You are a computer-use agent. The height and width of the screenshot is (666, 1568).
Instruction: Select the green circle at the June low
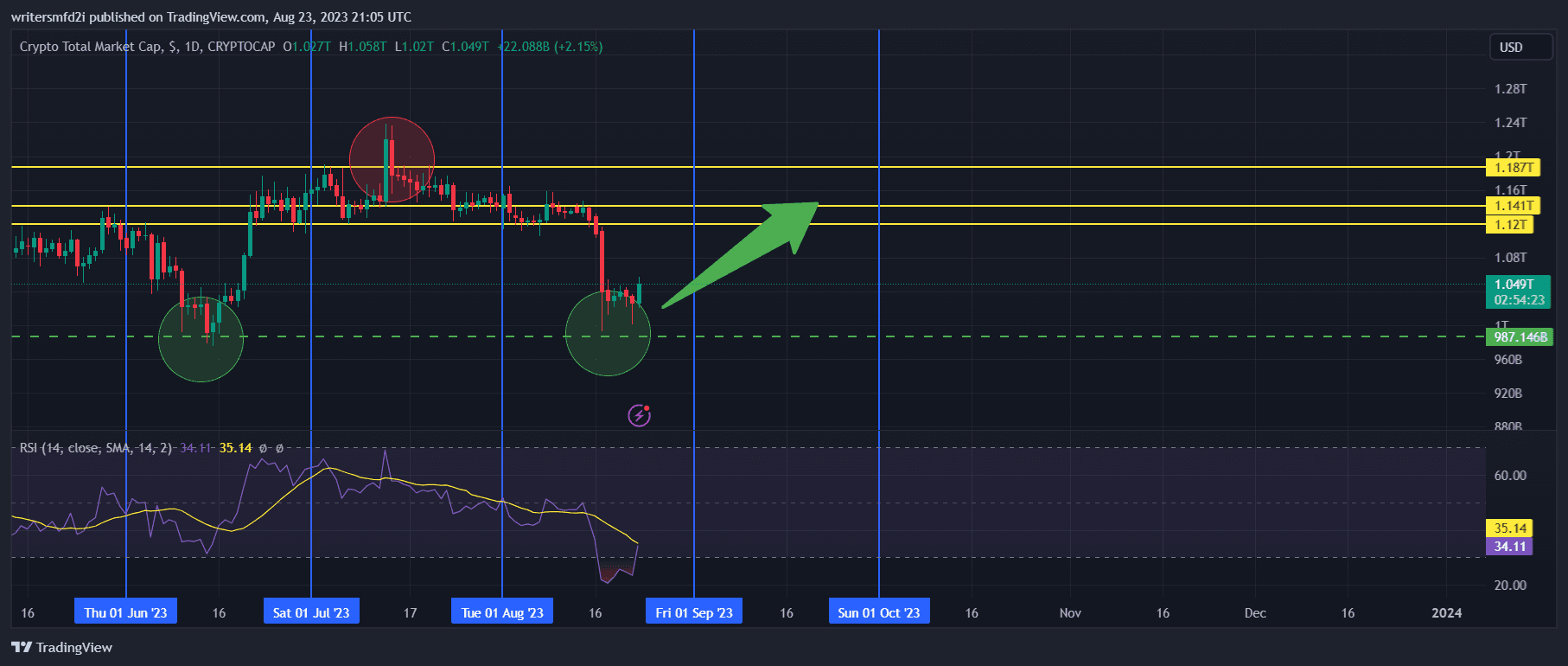coord(201,339)
